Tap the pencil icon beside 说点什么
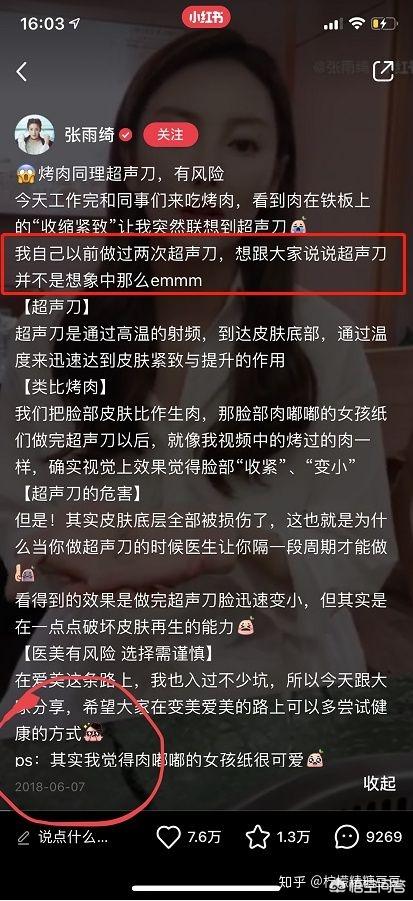This screenshot has height=901, width=413. [x=23, y=838]
